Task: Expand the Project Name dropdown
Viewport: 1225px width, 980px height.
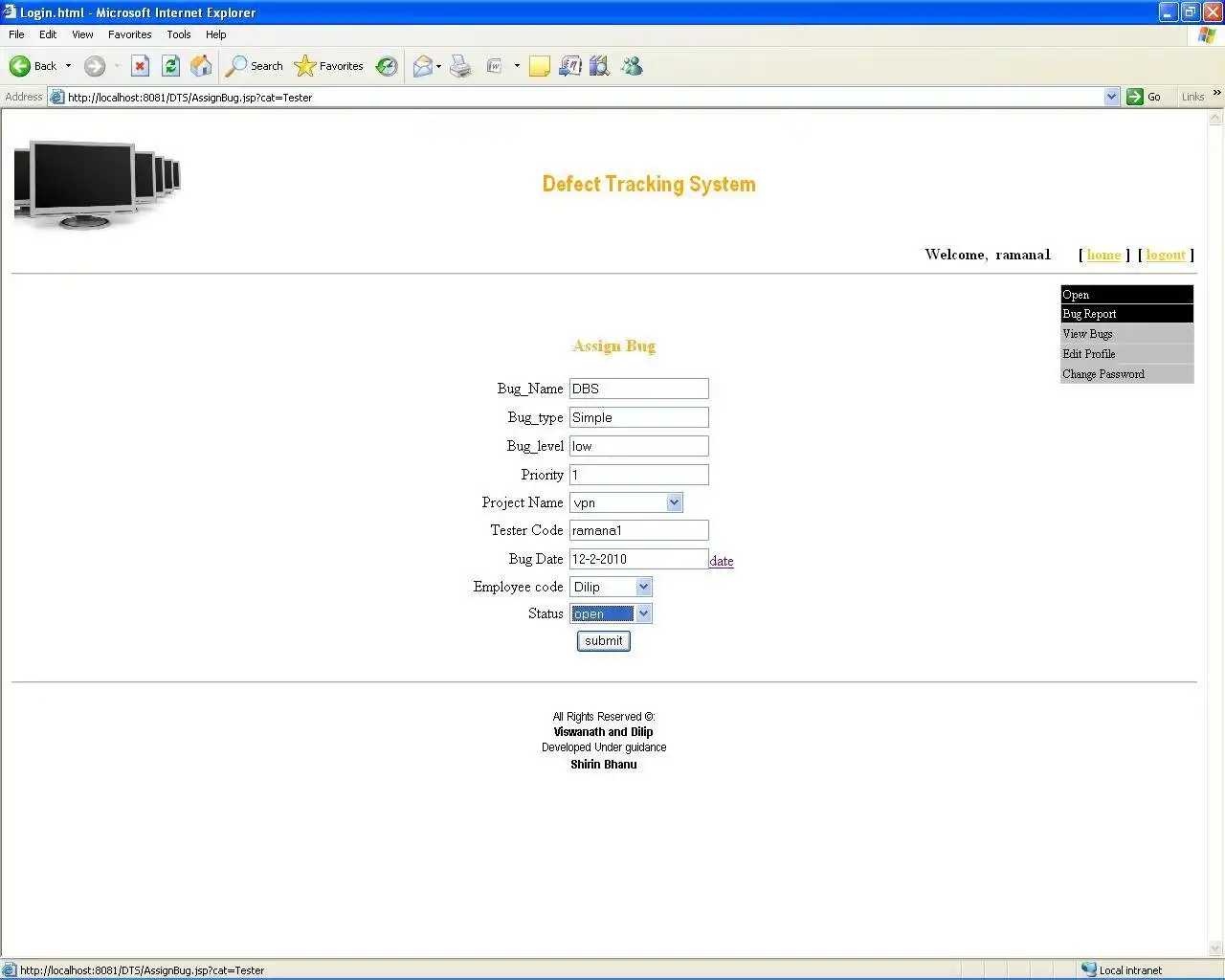Action: 674,502
